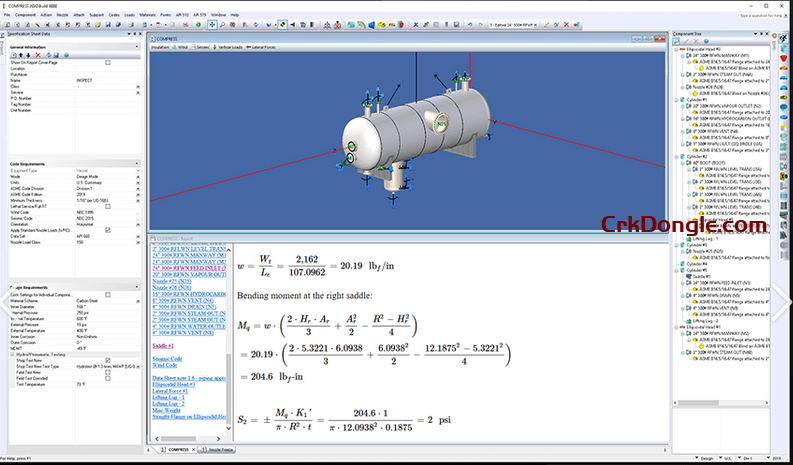
Task: Click the pencil edit icon in right toolbar
Action: click(x=546, y=24)
